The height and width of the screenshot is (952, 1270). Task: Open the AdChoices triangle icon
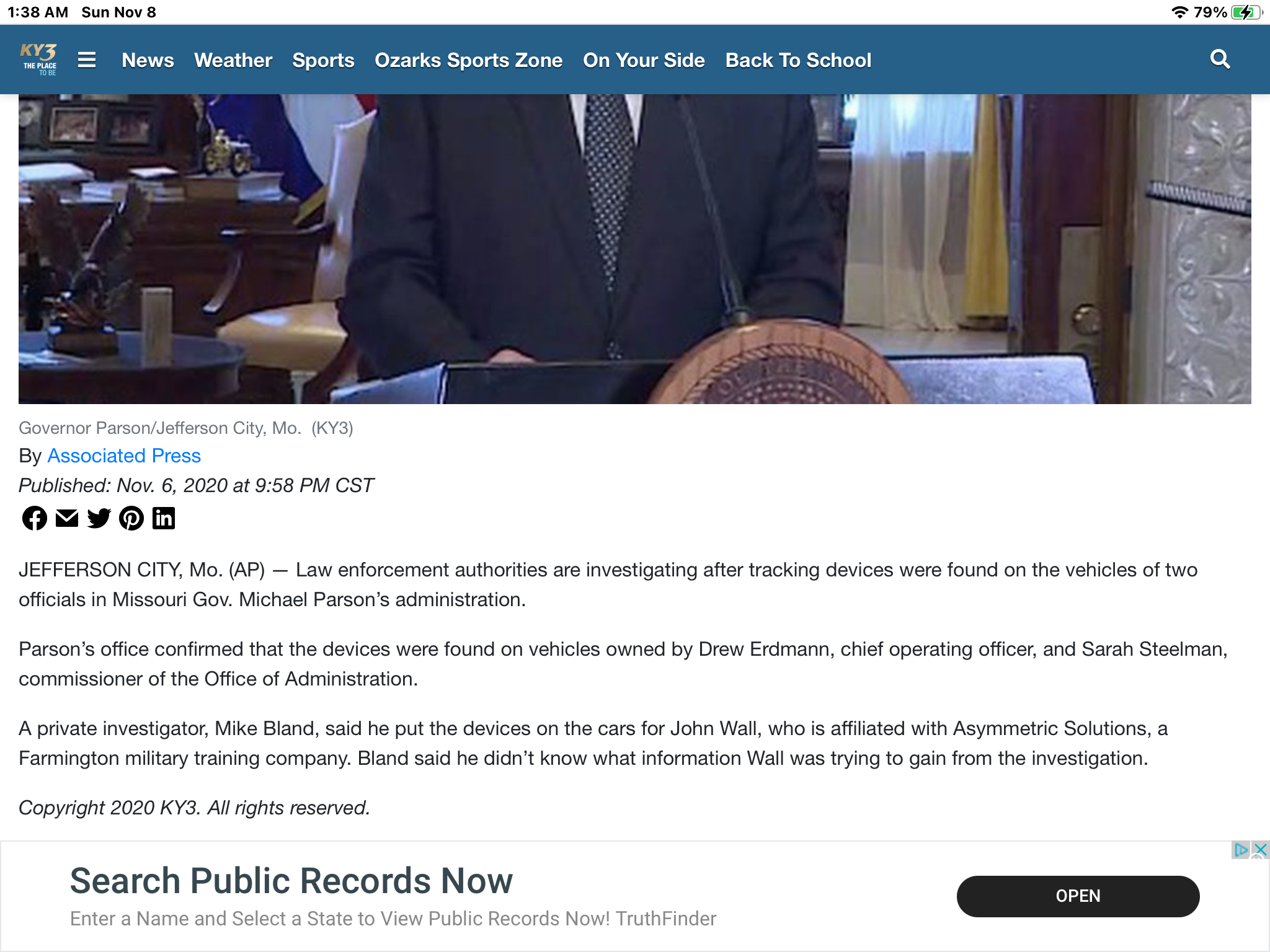point(1241,850)
